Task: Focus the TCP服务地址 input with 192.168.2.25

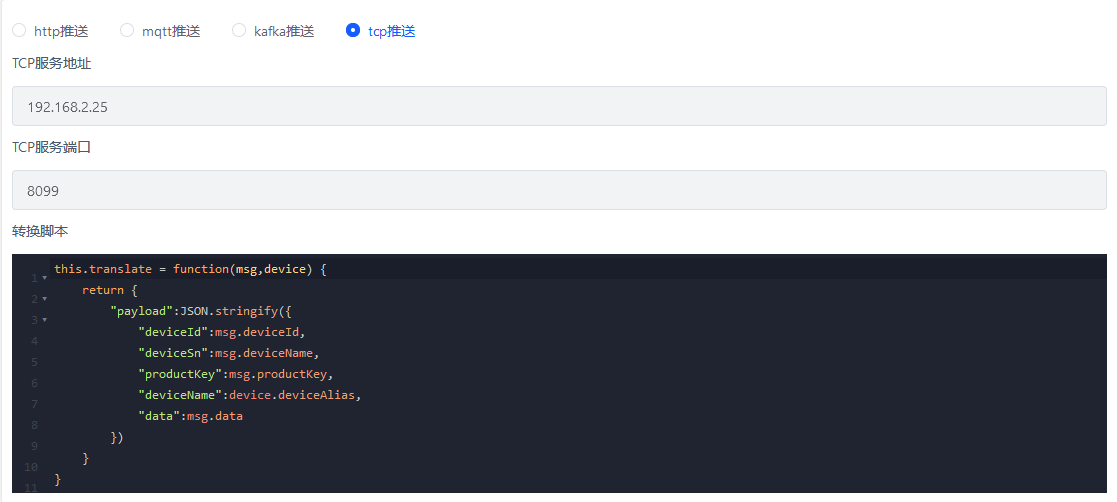Action: 559,106
